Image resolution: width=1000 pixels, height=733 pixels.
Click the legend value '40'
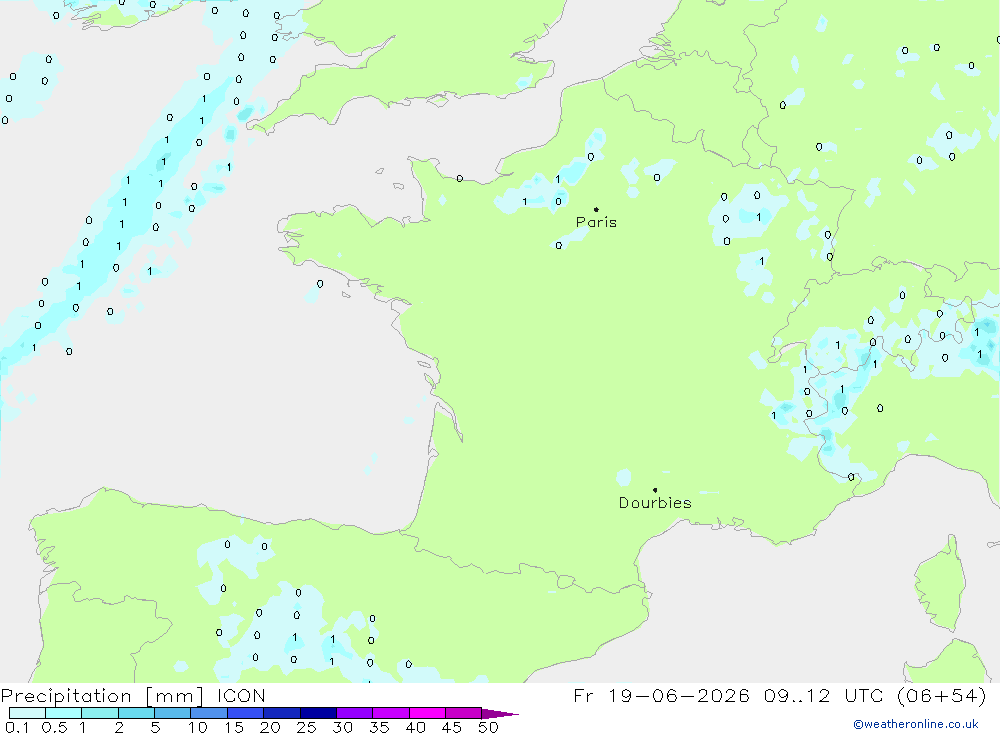tap(416, 727)
